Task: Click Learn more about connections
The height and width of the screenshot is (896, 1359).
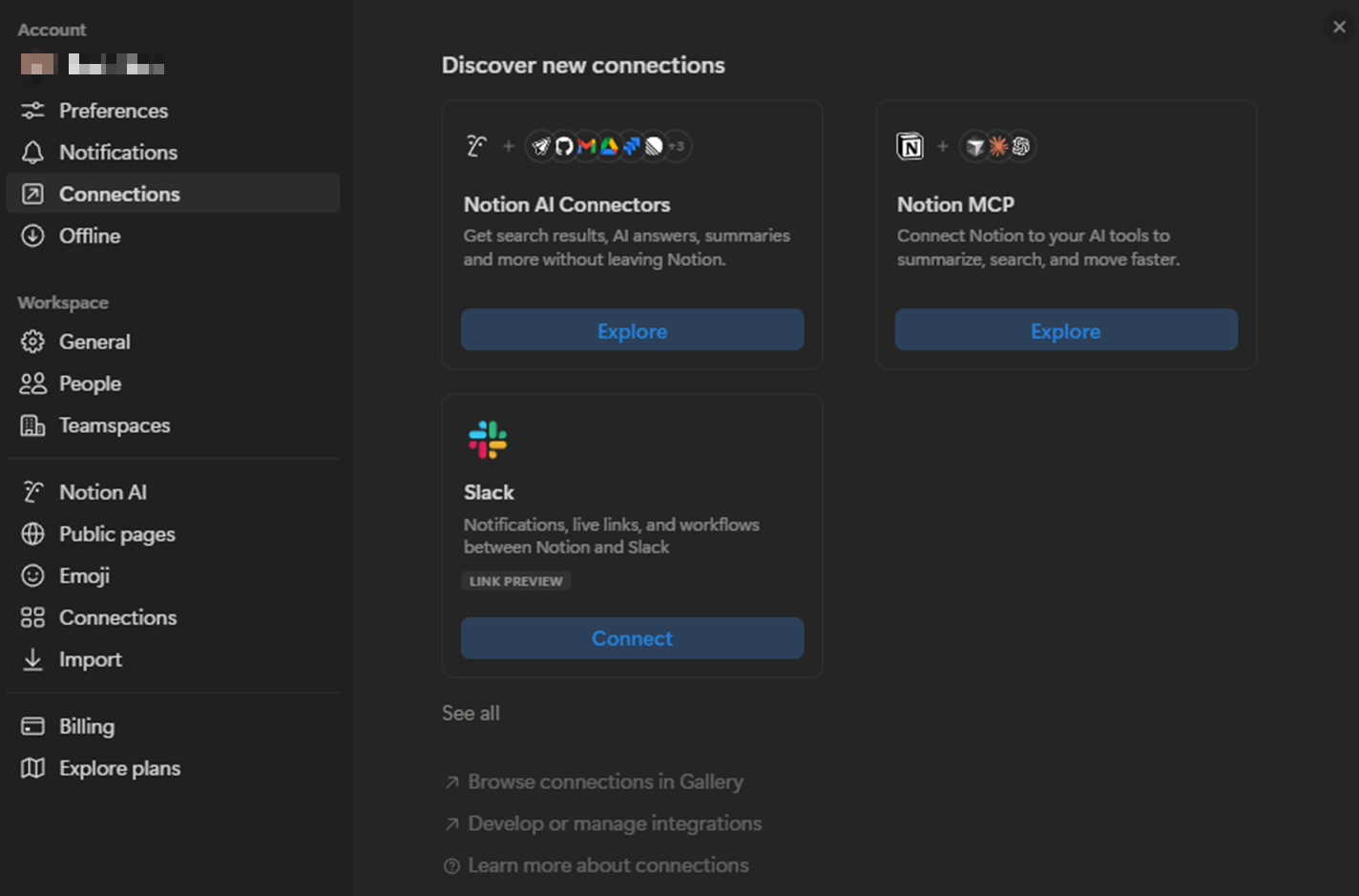Action: click(x=608, y=865)
